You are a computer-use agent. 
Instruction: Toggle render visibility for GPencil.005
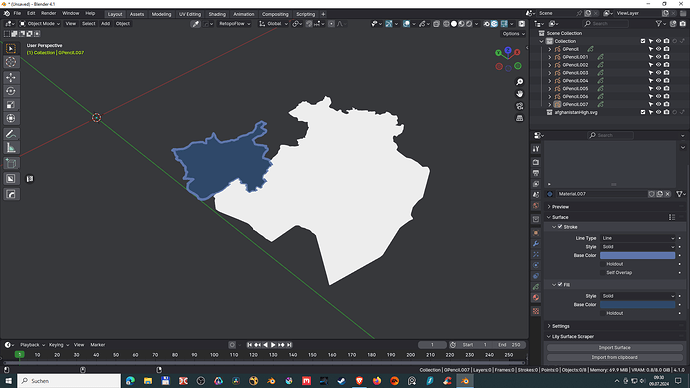(667, 88)
